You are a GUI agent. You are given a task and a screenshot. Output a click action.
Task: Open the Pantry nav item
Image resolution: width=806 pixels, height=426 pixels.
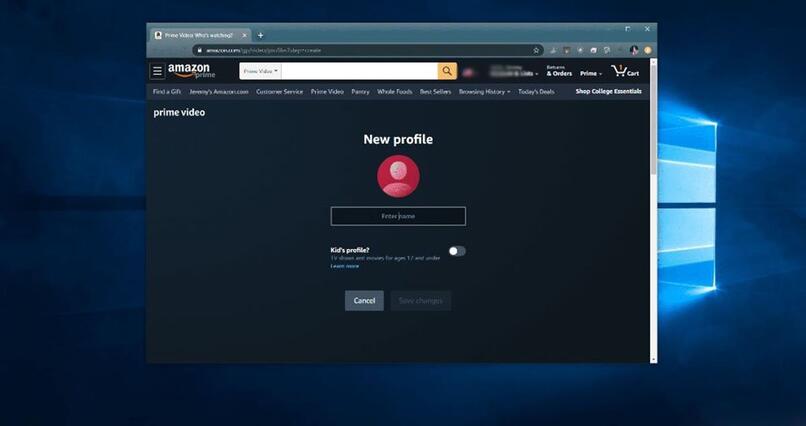point(360,92)
